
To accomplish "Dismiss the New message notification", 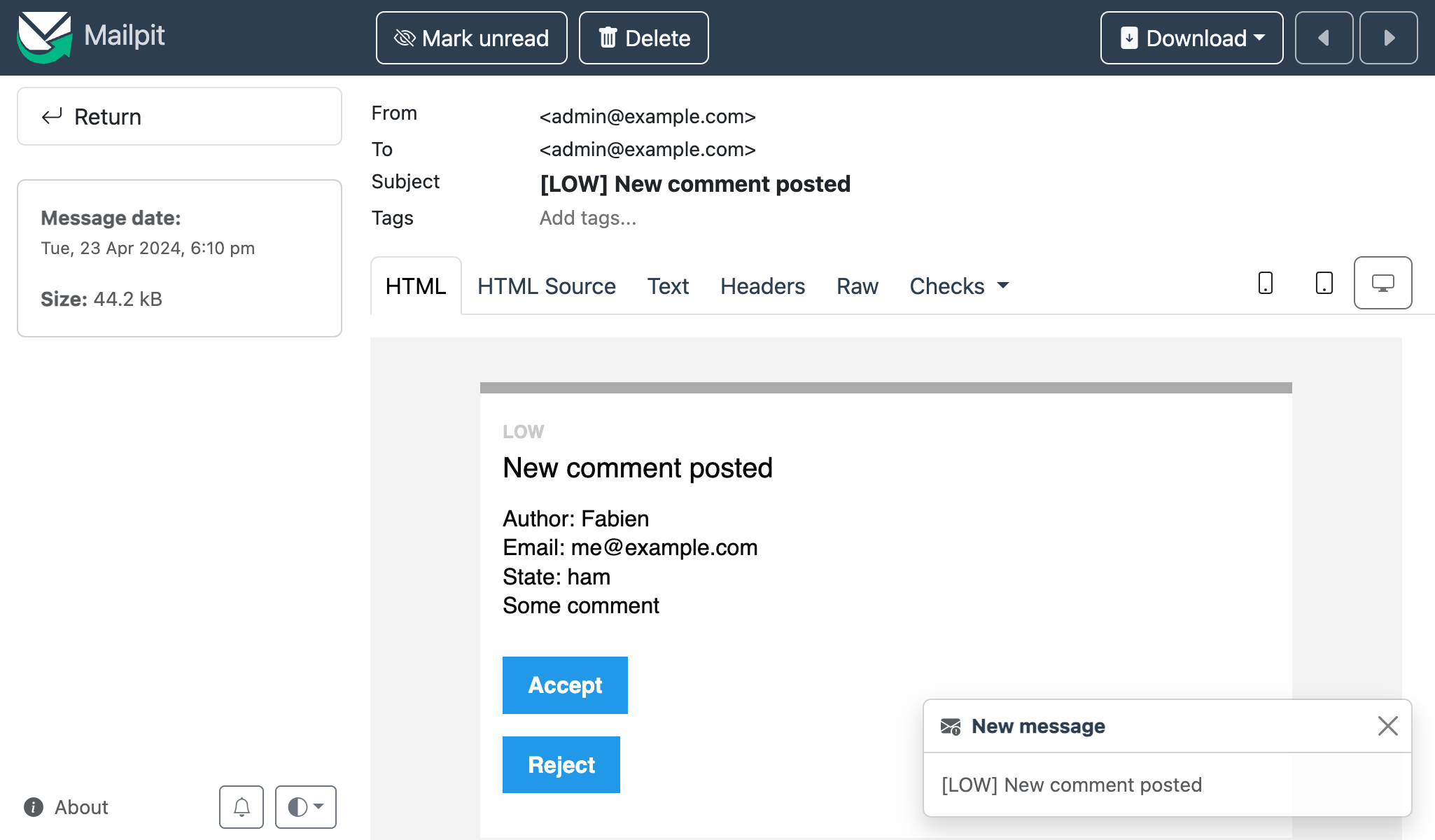I will [1387, 726].
